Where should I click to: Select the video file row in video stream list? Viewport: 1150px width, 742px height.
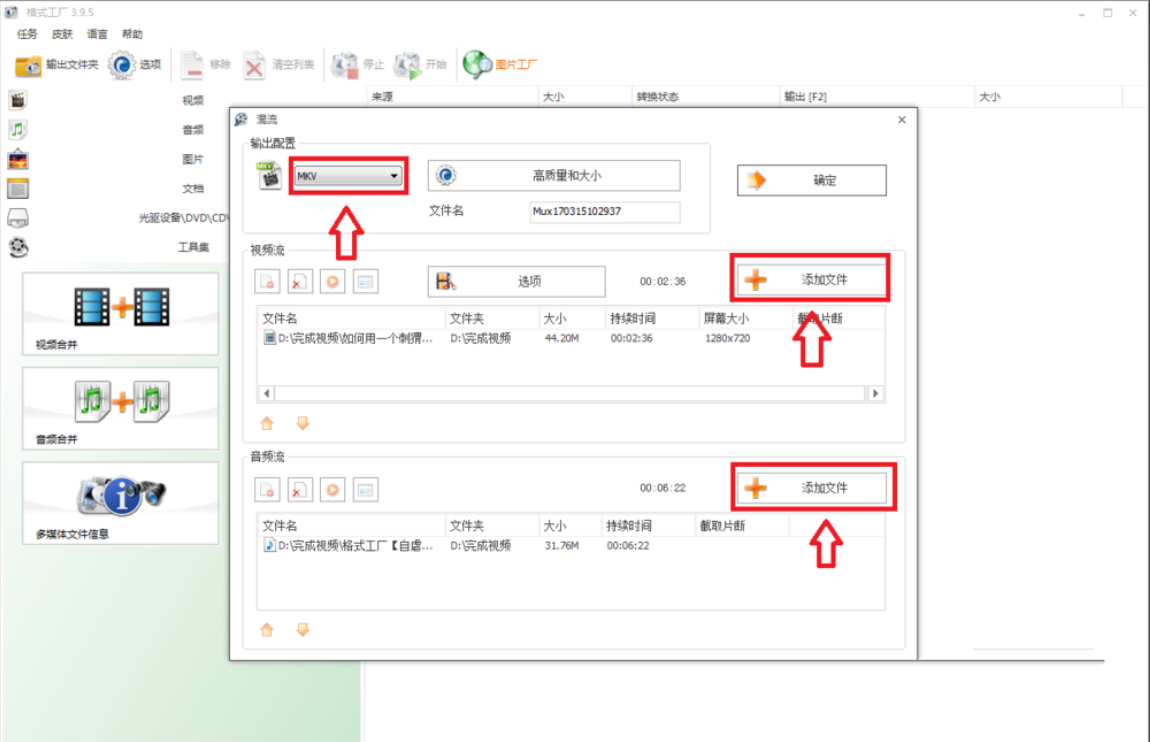click(x=571, y=338)
